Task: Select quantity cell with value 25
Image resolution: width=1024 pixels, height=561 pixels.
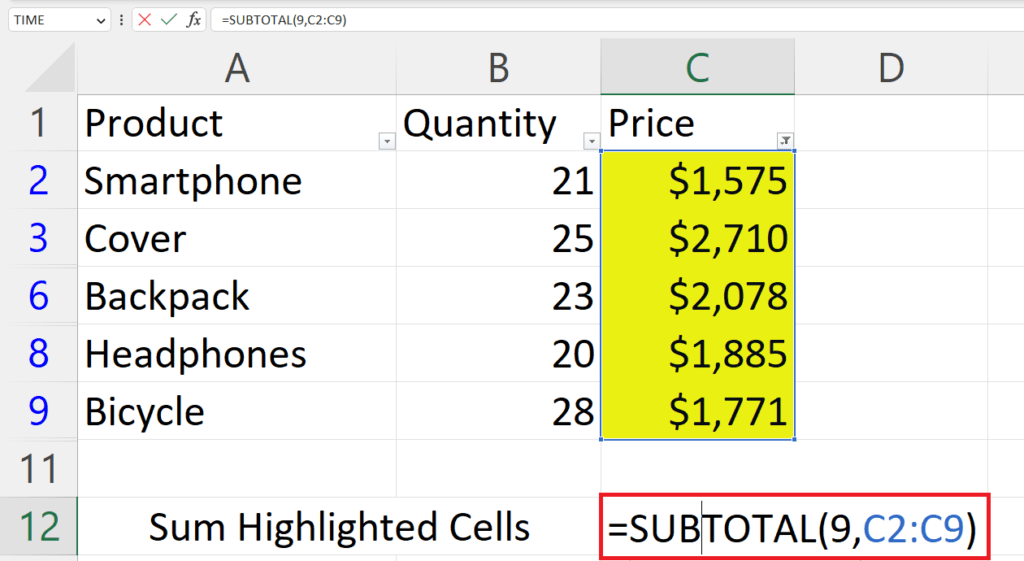Action: [x=499, y=238]
